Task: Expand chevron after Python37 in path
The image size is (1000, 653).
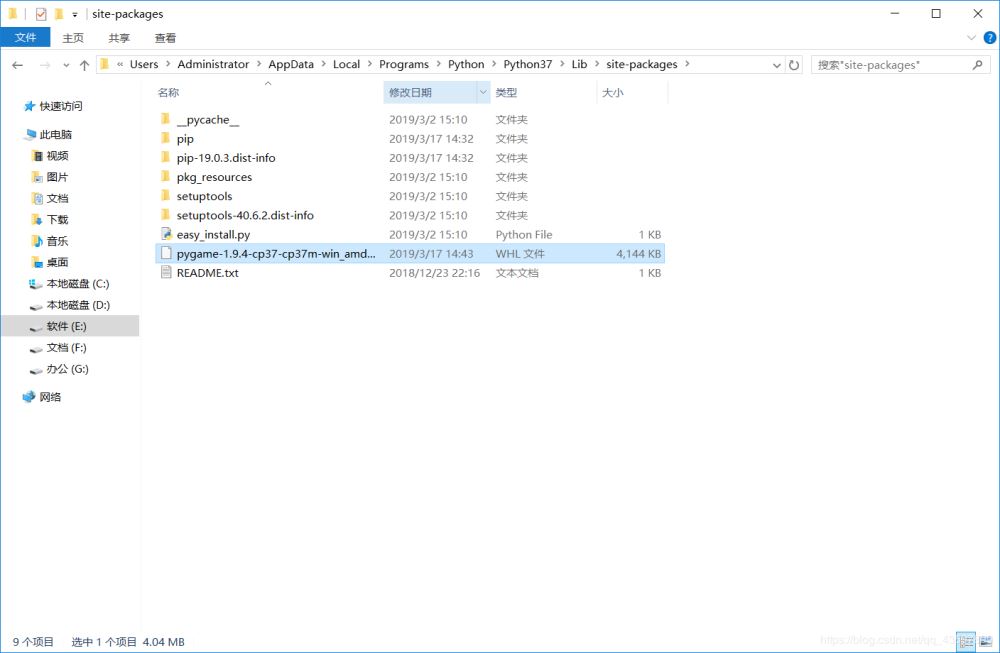Action: pyautogui.click(x=562, y=64)
